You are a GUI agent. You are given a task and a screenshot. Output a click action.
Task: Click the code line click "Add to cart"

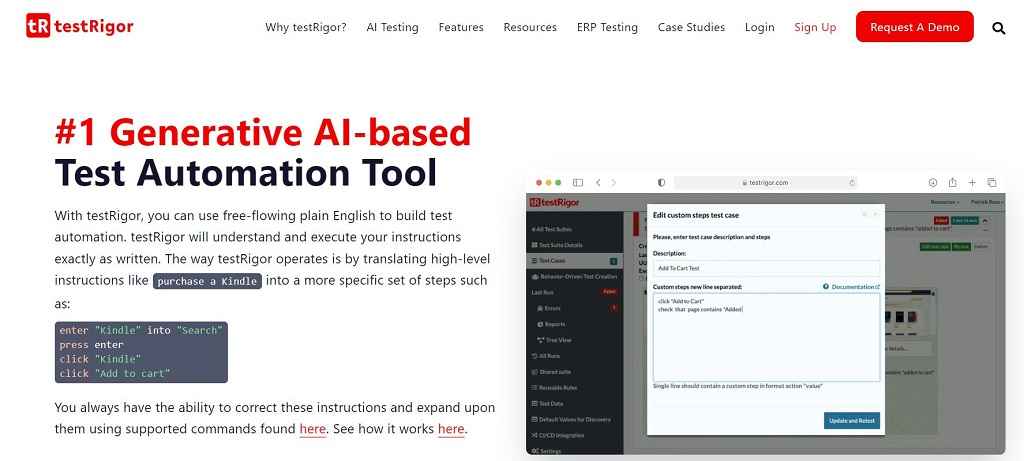115,374
